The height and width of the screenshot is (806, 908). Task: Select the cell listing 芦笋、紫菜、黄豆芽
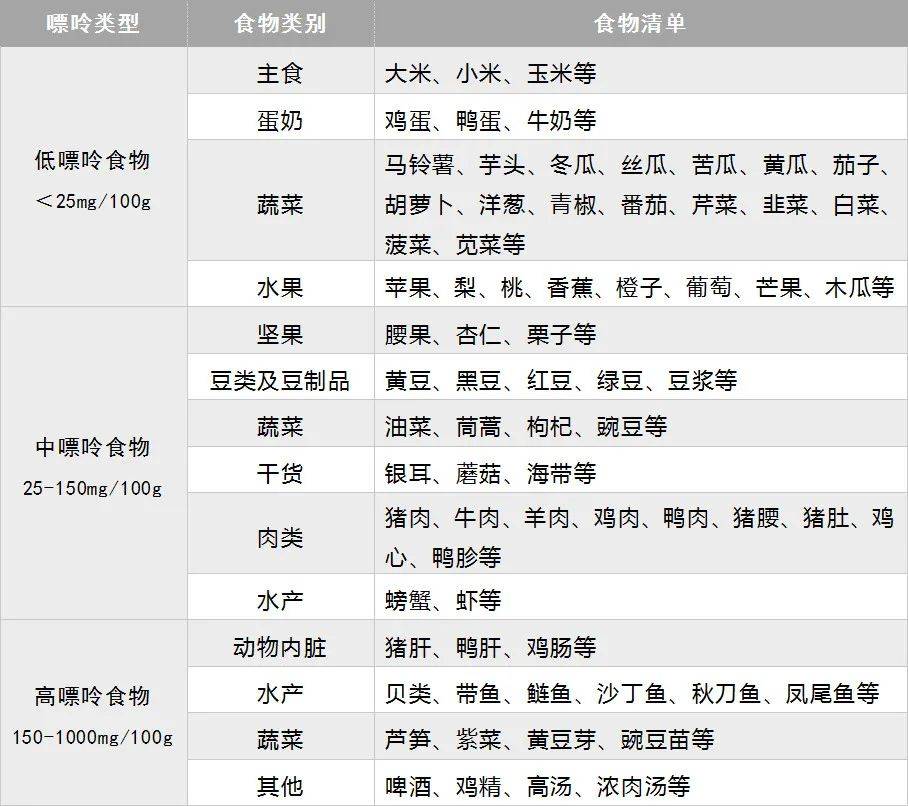click(x=640, y=741)
